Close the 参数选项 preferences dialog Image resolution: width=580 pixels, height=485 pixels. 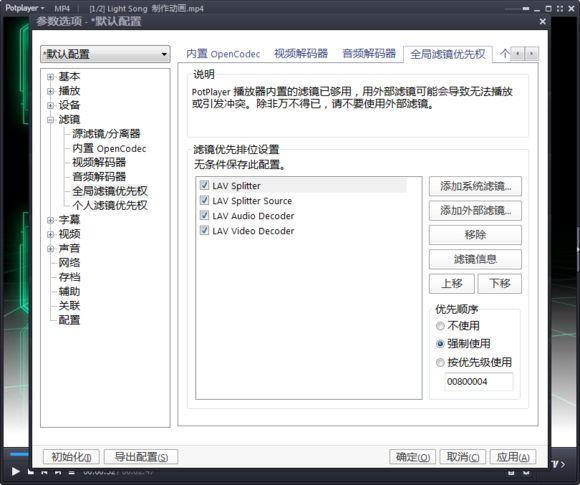click(543, 21)
